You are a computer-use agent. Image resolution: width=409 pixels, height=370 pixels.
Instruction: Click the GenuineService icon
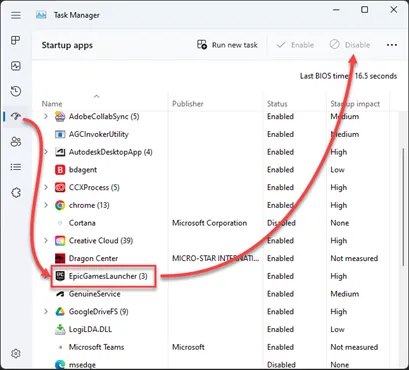click(x=60, y=294)
